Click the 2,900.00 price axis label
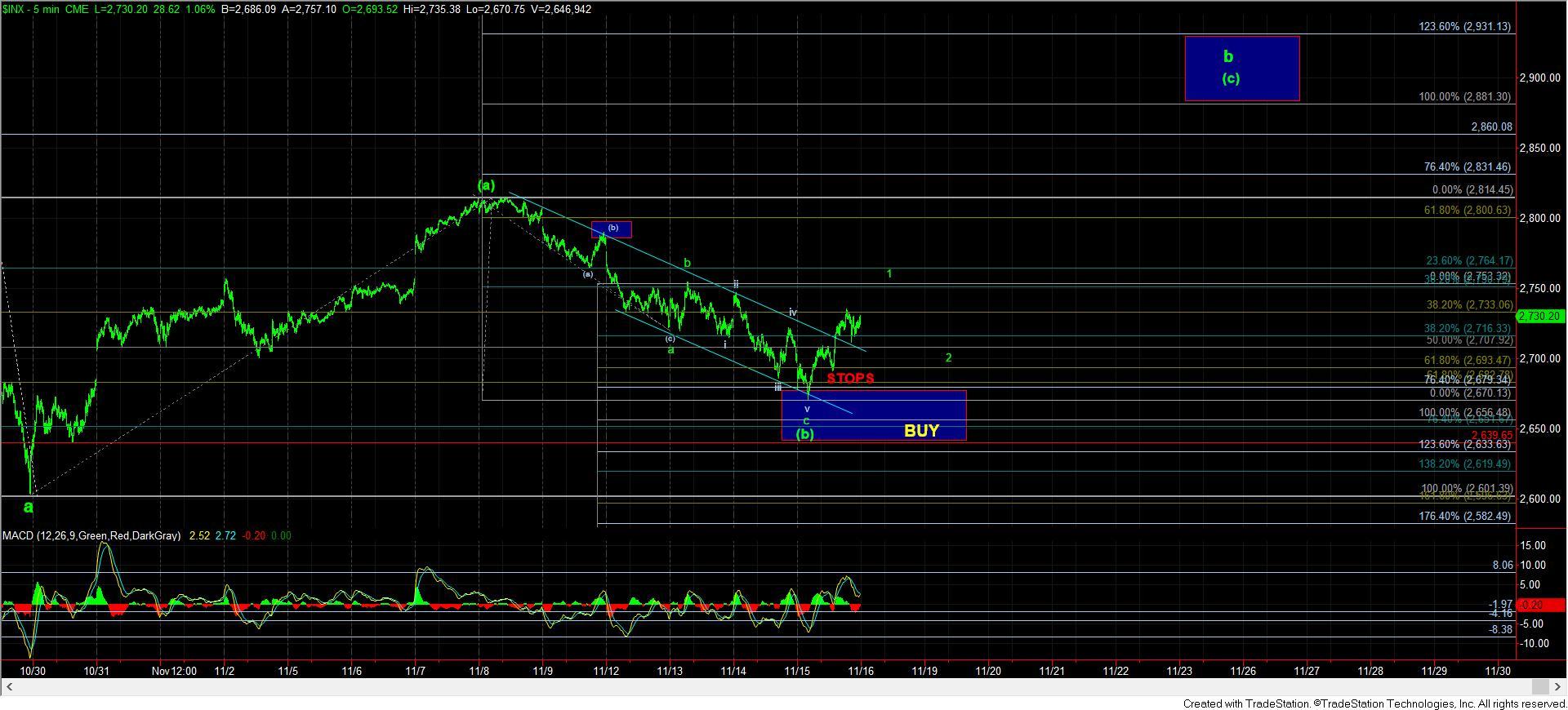This screenshot has width=1568, height=710. pos(1540,78)
